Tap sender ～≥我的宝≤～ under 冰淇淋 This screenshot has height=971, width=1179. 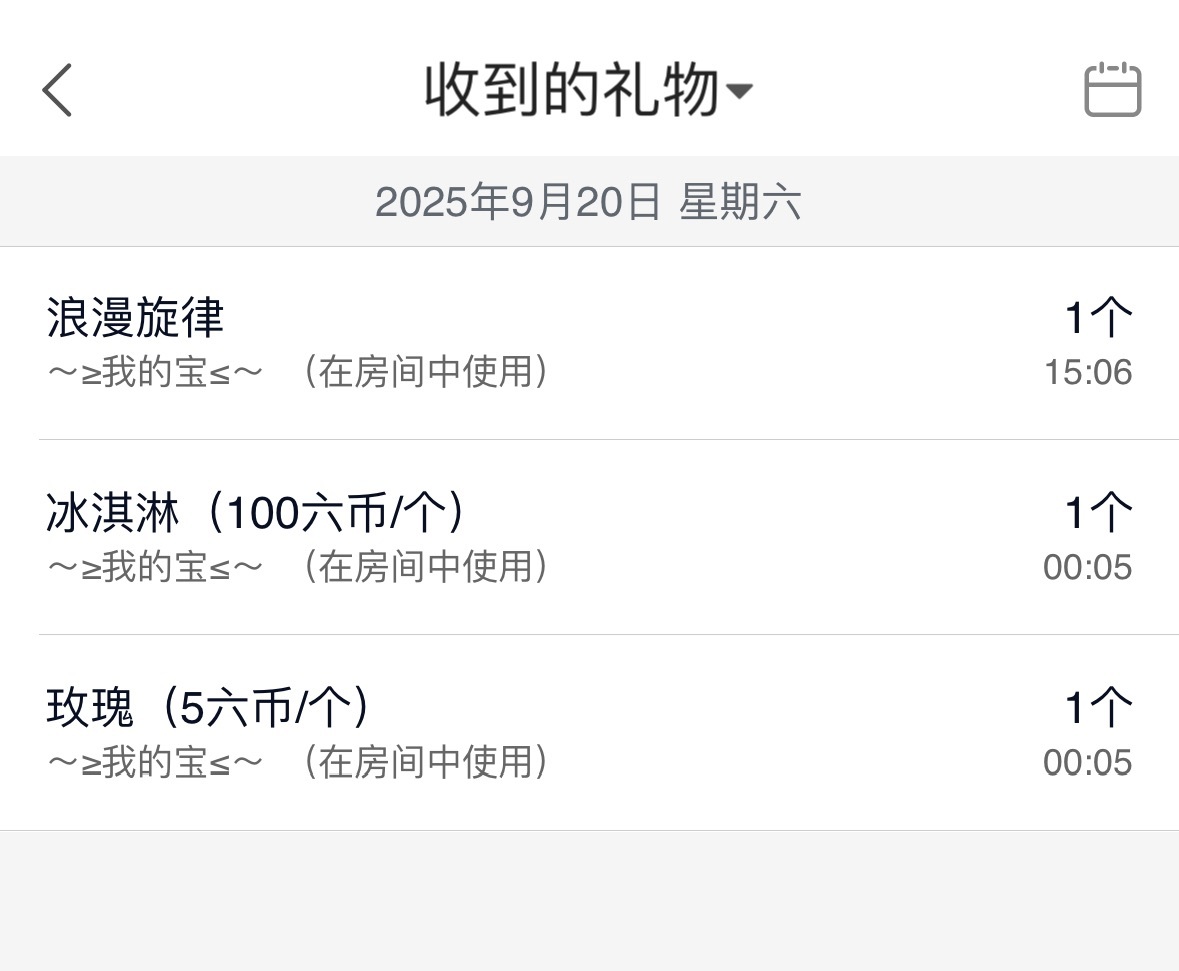point(155,567)
